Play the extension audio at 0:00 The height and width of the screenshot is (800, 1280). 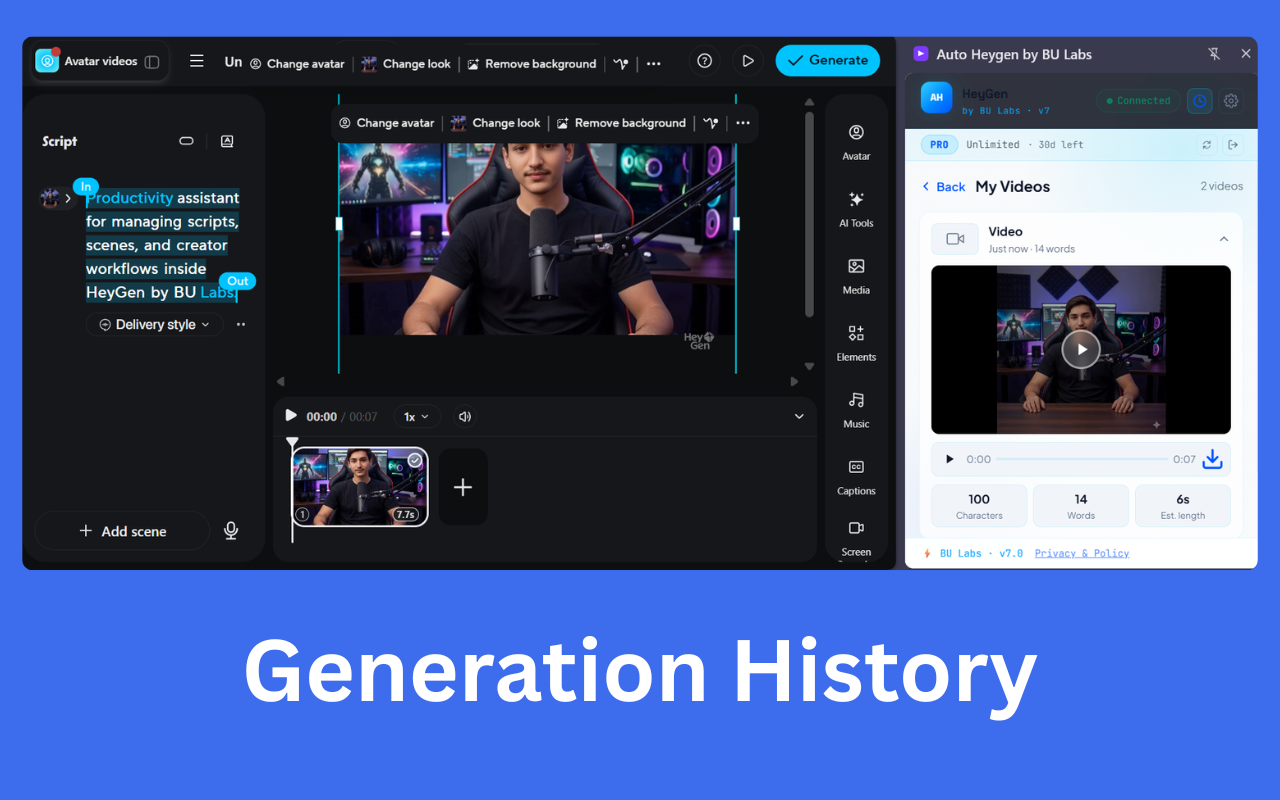pyautogui.click(x=949, y=459)
